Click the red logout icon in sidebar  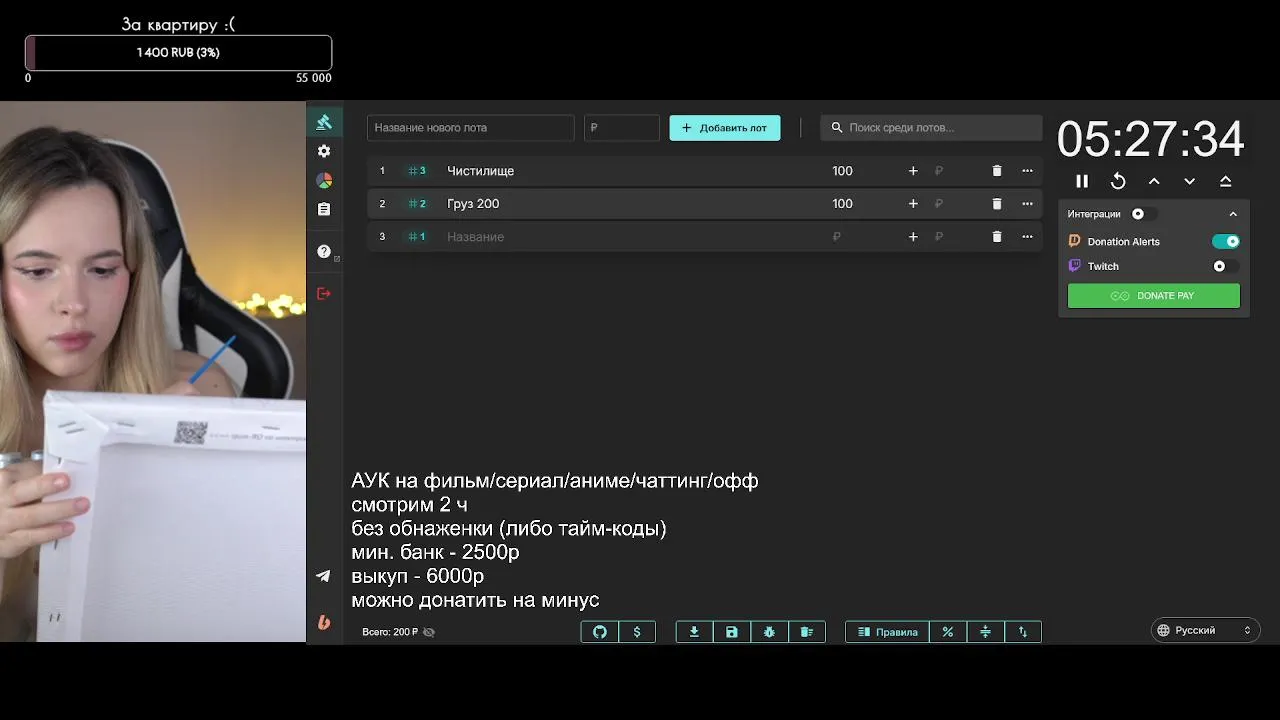(323, 293)
